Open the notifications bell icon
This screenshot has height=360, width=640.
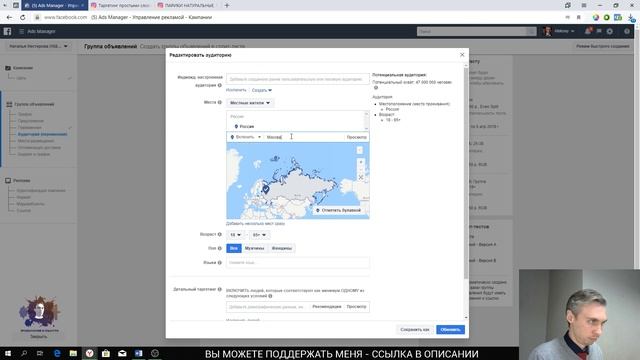click(x=588, y=31)
